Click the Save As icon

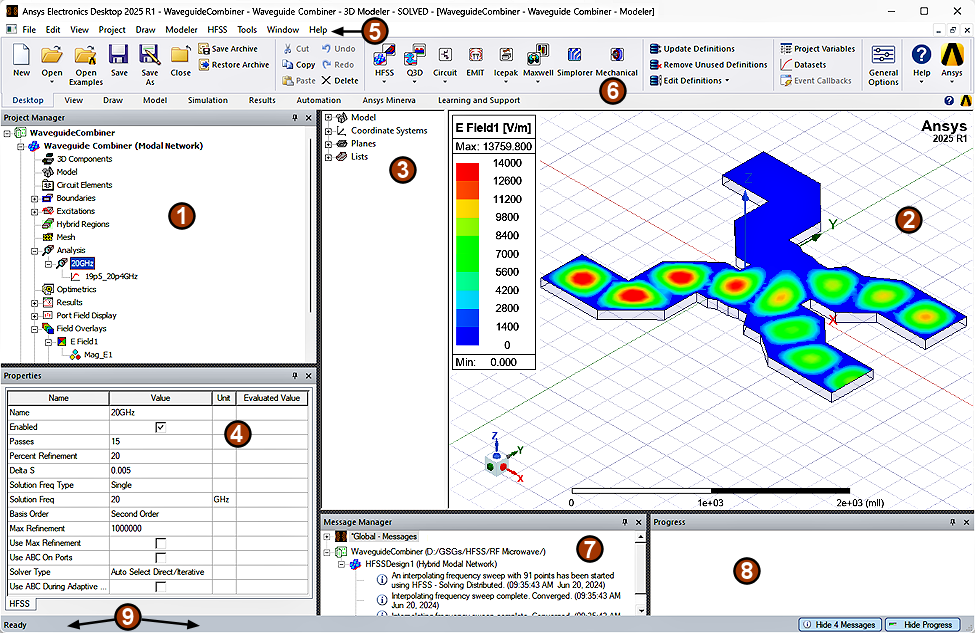[x=149, y=65]
